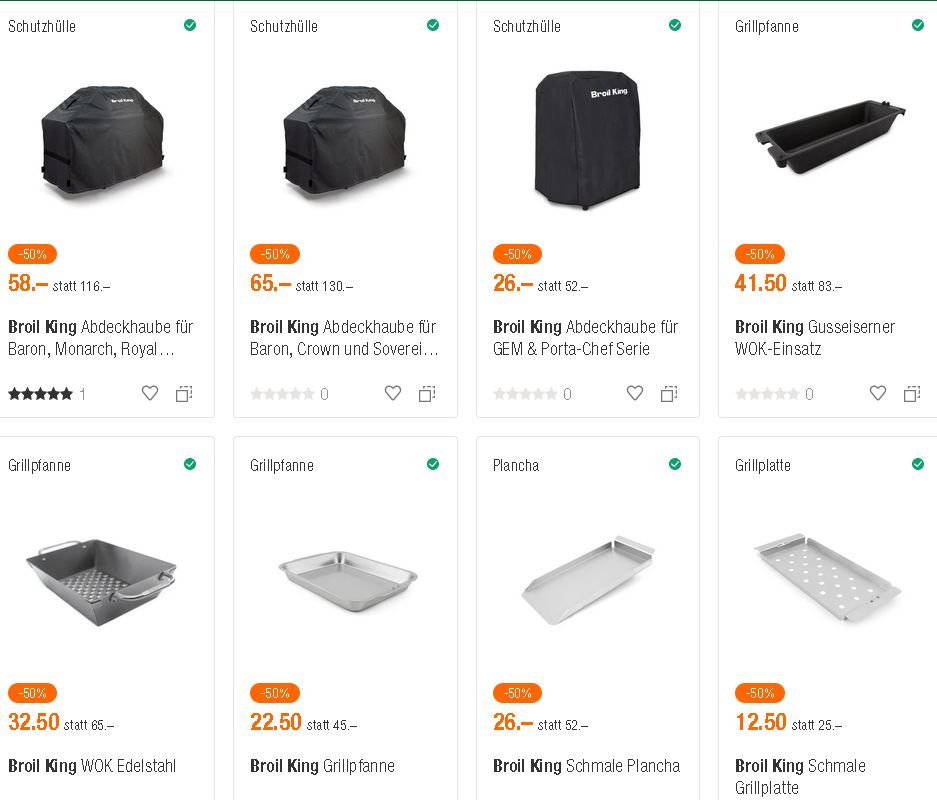The width and height of the screenshot is (937, 800).
Task: Add GEM & Porta-Chef cover to comparison
Action: point(669,394)
